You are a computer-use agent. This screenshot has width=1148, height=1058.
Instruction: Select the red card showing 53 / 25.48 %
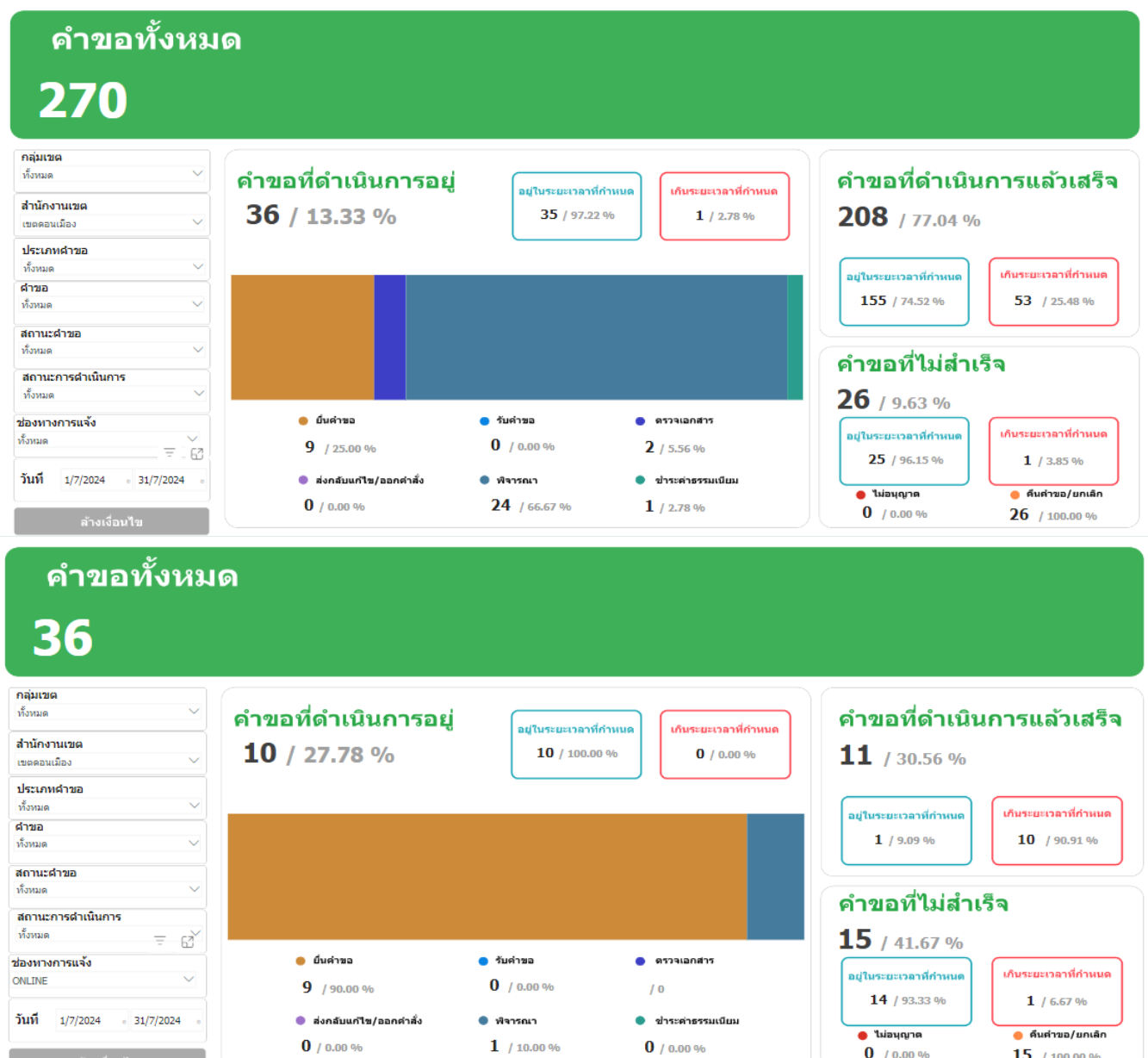point(1053,292)
